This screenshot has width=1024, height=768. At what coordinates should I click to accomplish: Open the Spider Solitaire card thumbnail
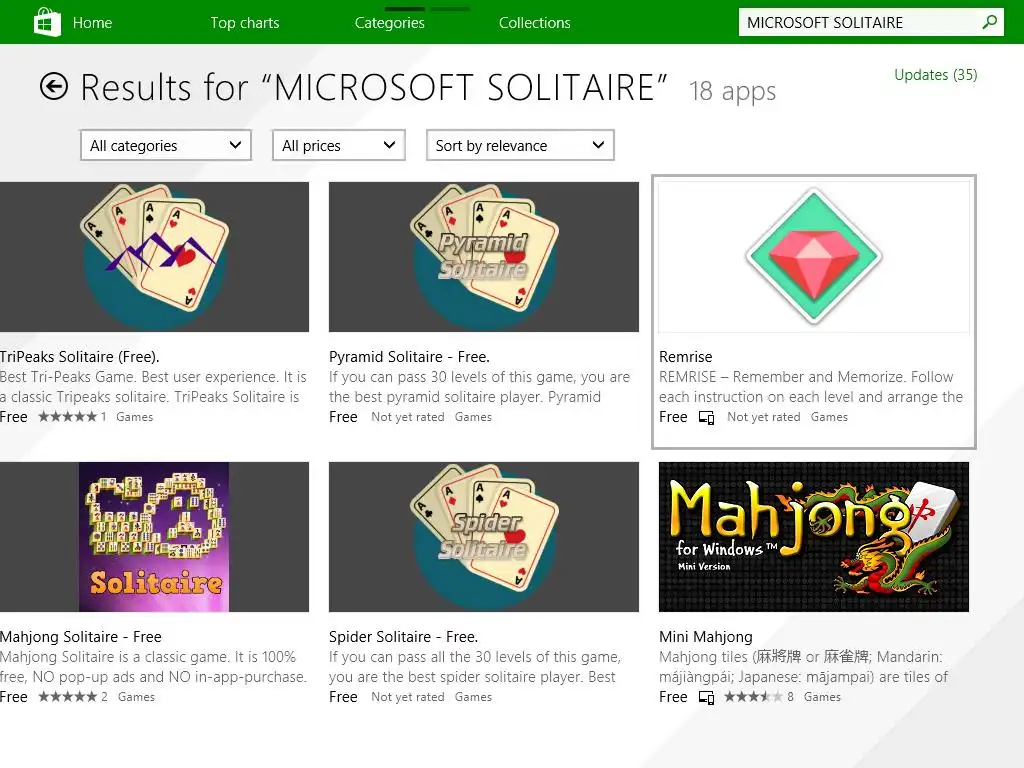(484, 537)
